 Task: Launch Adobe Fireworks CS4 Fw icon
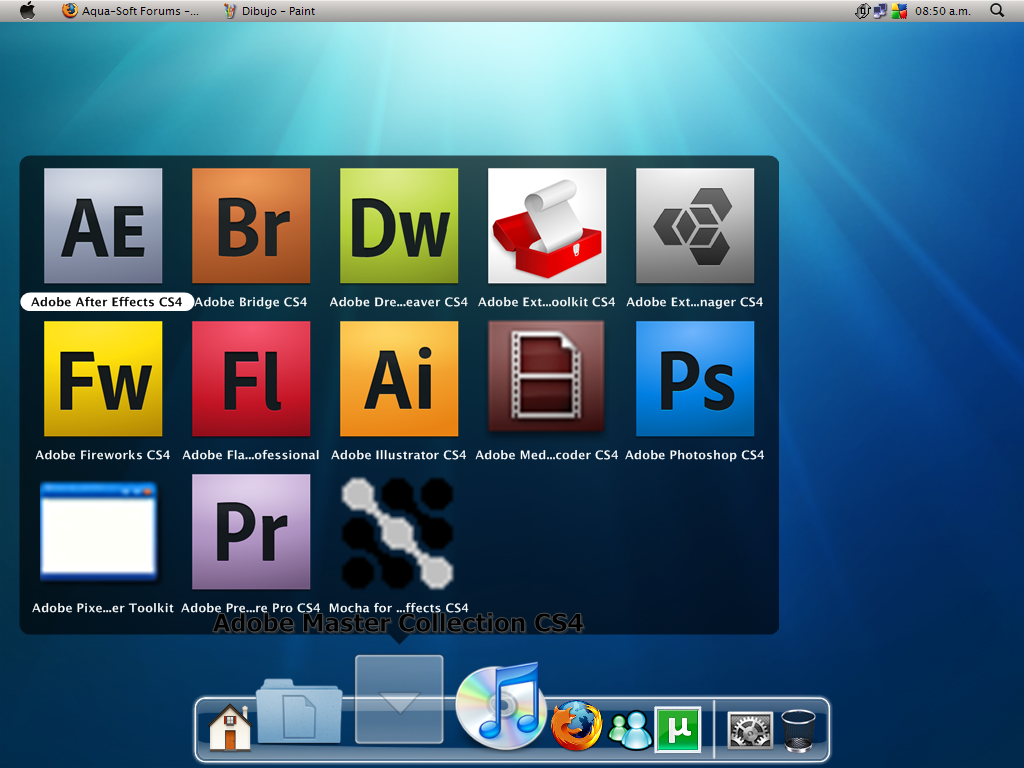tap(103, 379)
